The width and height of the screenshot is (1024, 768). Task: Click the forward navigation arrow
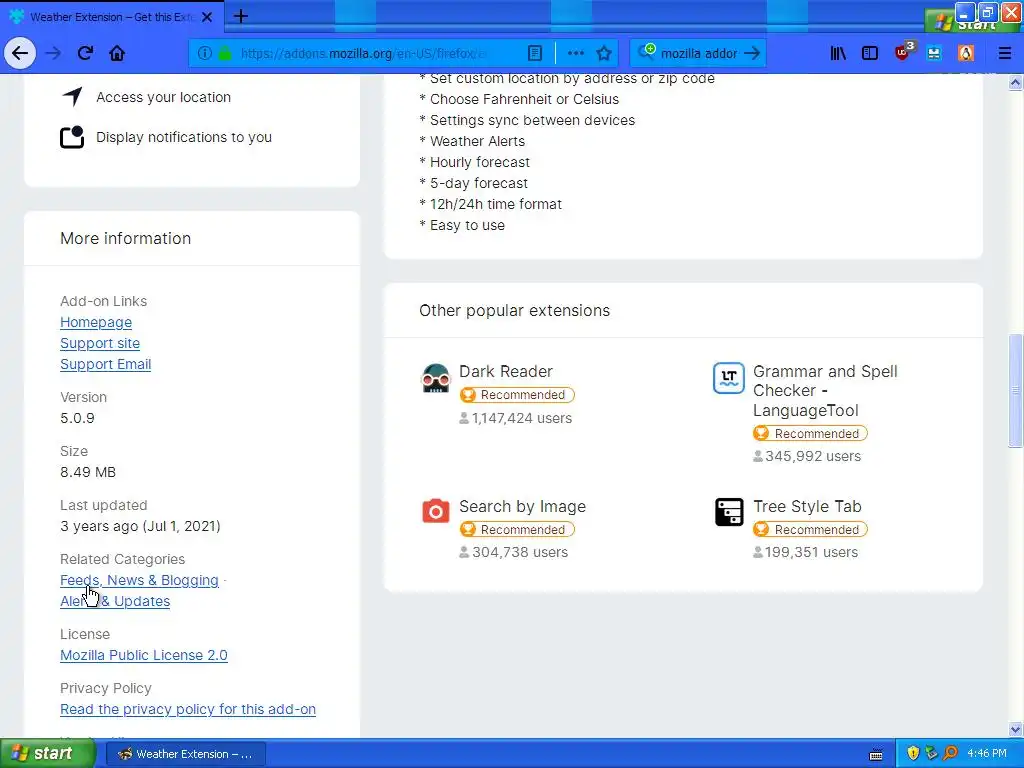(53, 53)
